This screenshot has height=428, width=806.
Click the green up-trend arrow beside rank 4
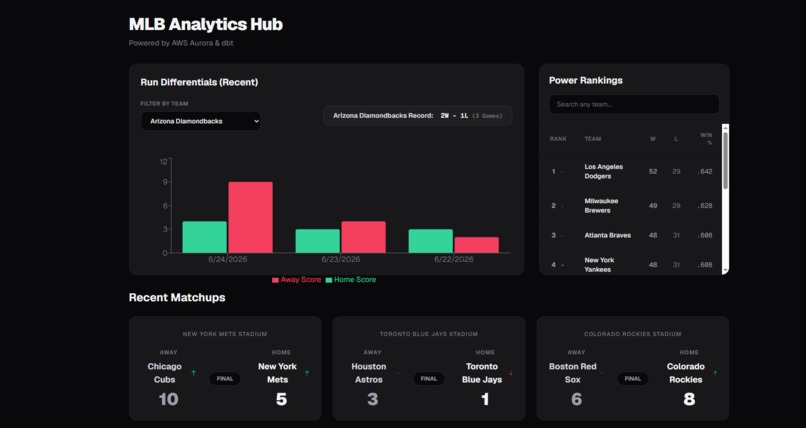coord(562,265)
